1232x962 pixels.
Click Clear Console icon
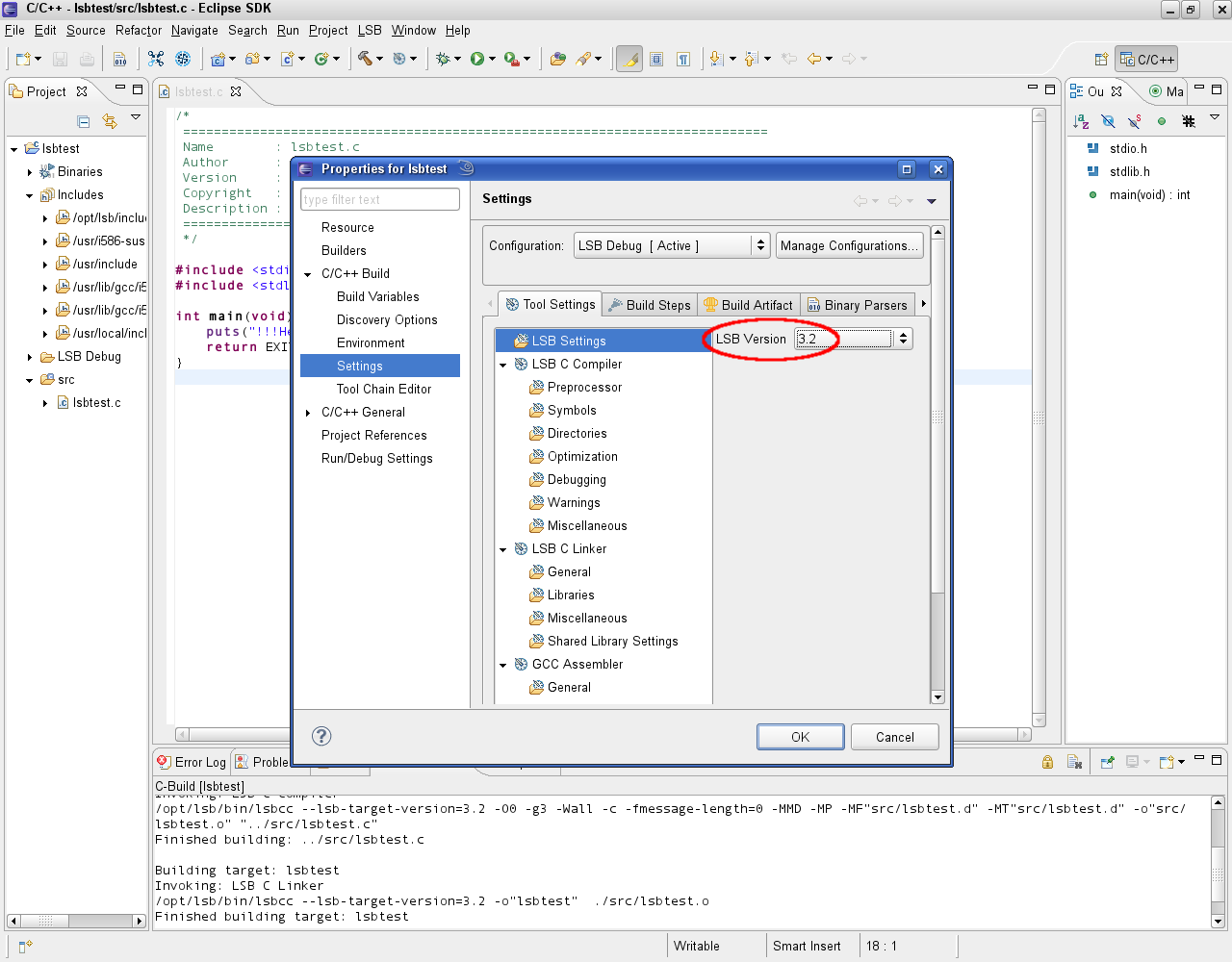pyautogui.click(x=1075, y=762)
